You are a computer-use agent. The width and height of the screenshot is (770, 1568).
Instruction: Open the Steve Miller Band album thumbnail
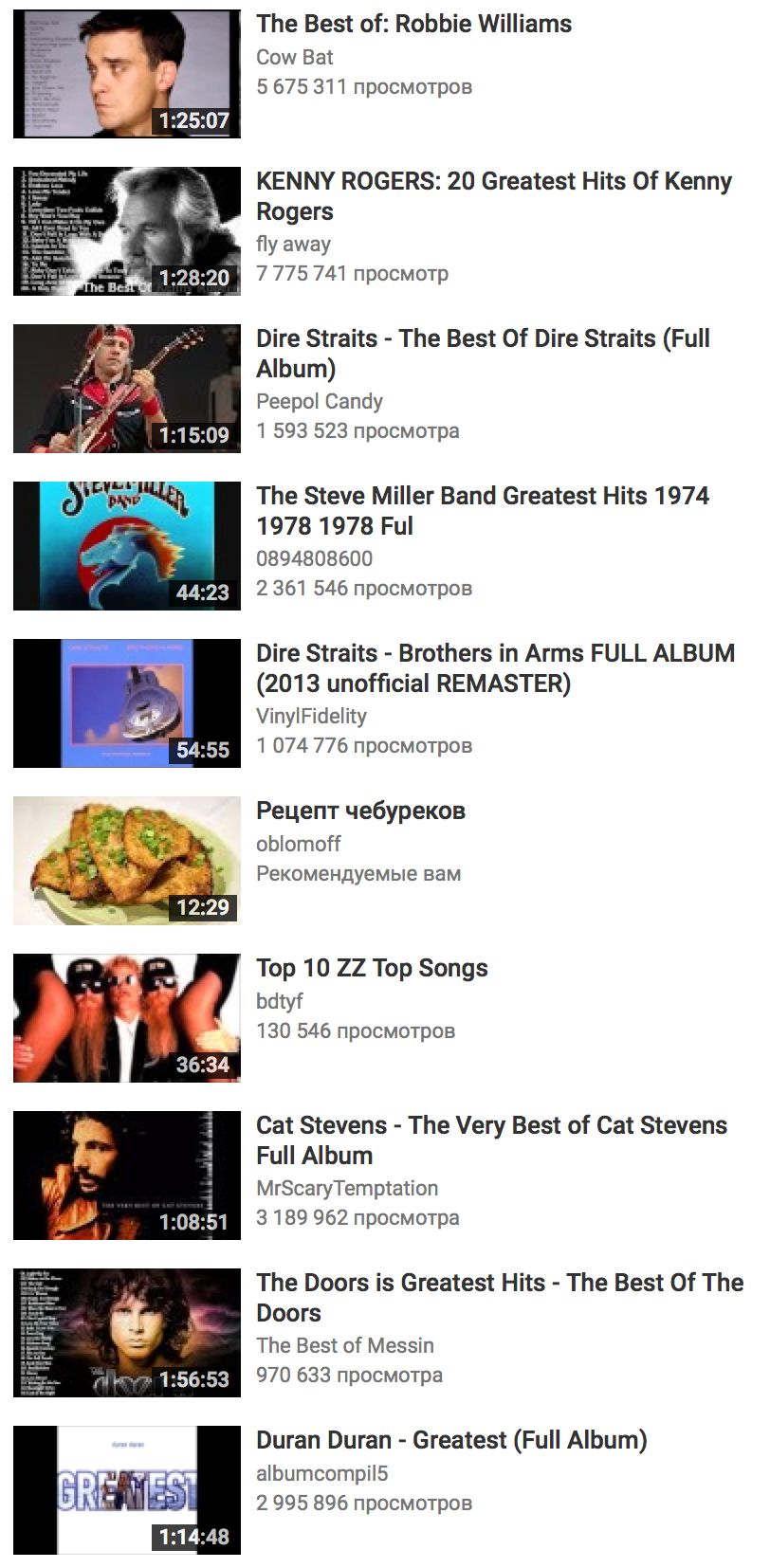(x=126, y=546)
